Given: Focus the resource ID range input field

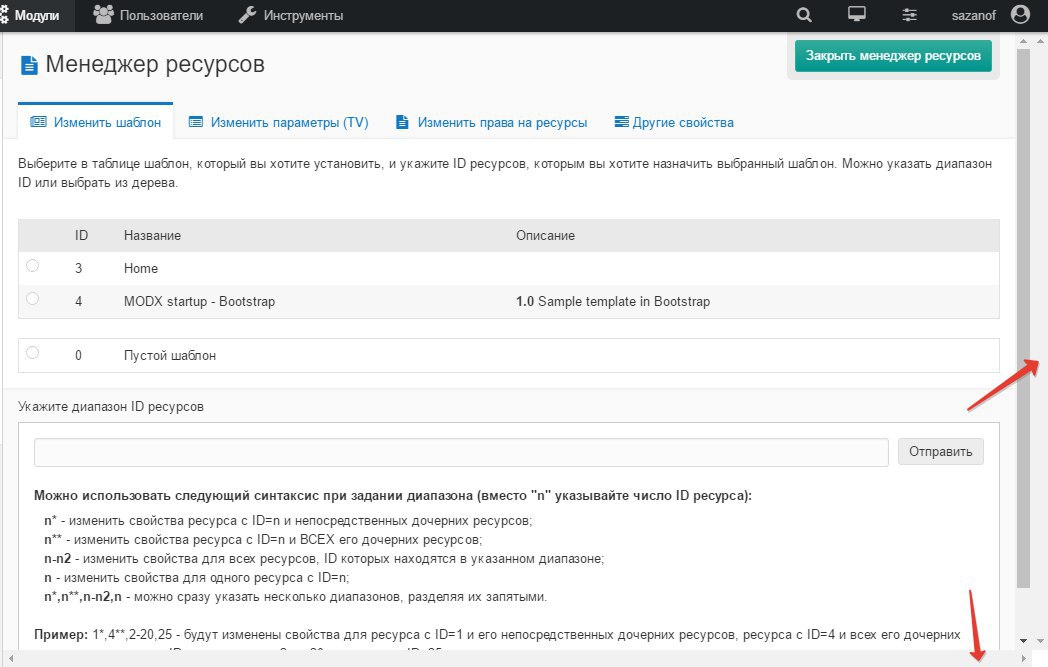Looking at the screenshot, I should tap(461, 452).
